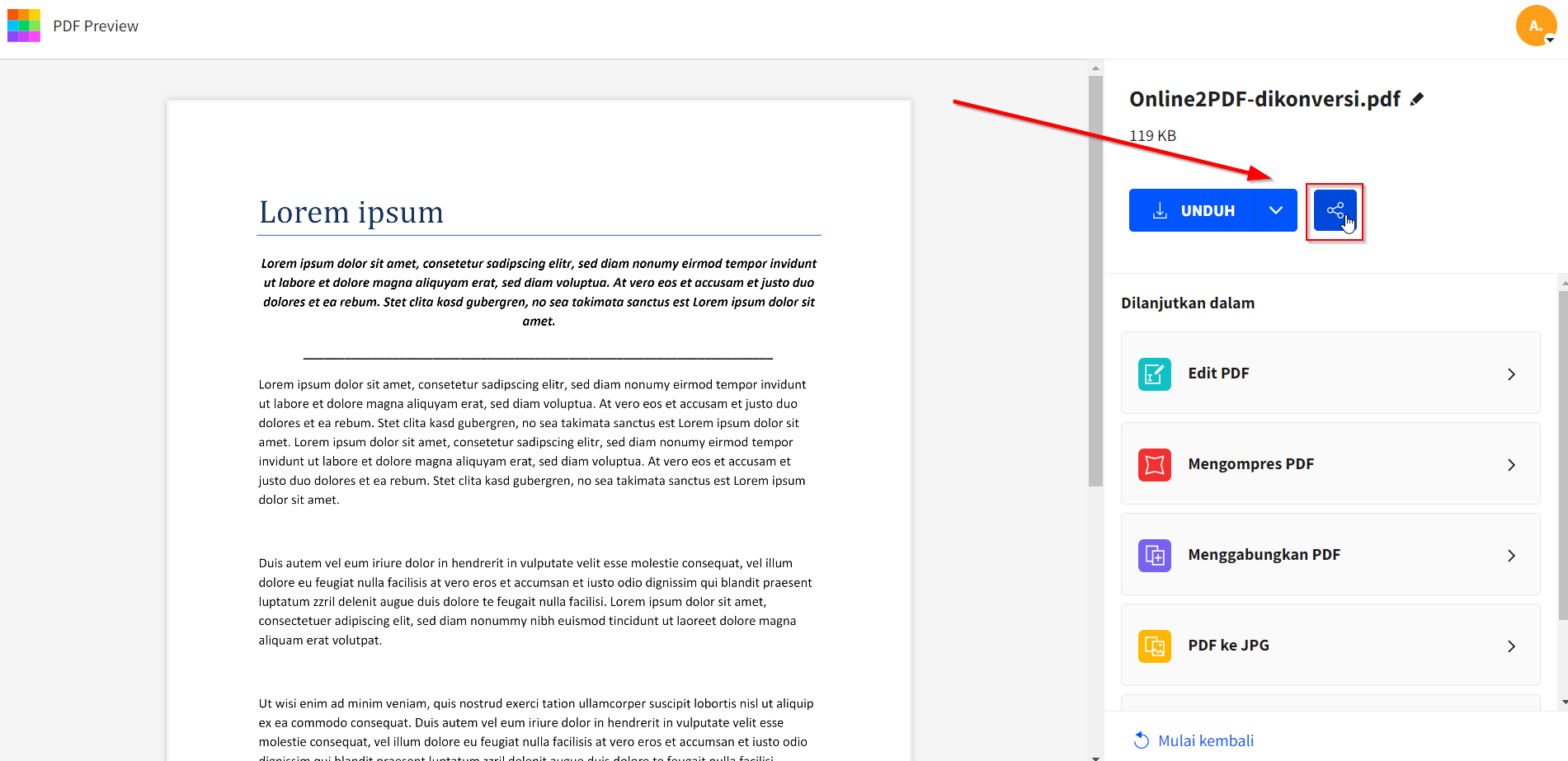The height and width of the screenshot is (761, 1568).
Task: Click the UNDUH download button
Action: [x=1192, y=210]
